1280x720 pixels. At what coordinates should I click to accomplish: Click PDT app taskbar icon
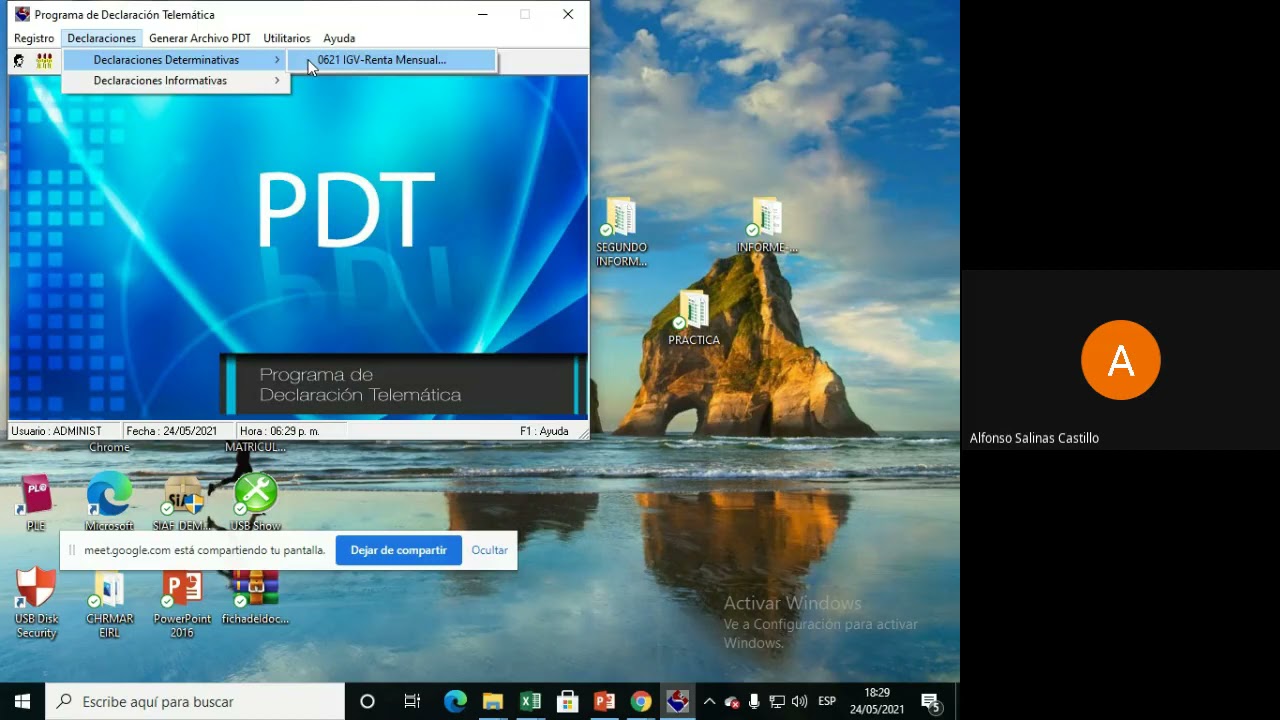point(678,702)
